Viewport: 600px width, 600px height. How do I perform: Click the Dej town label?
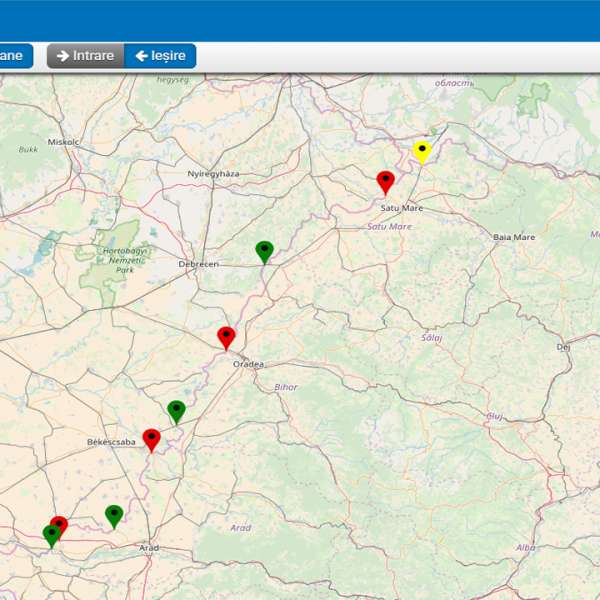tap(563, 347)
